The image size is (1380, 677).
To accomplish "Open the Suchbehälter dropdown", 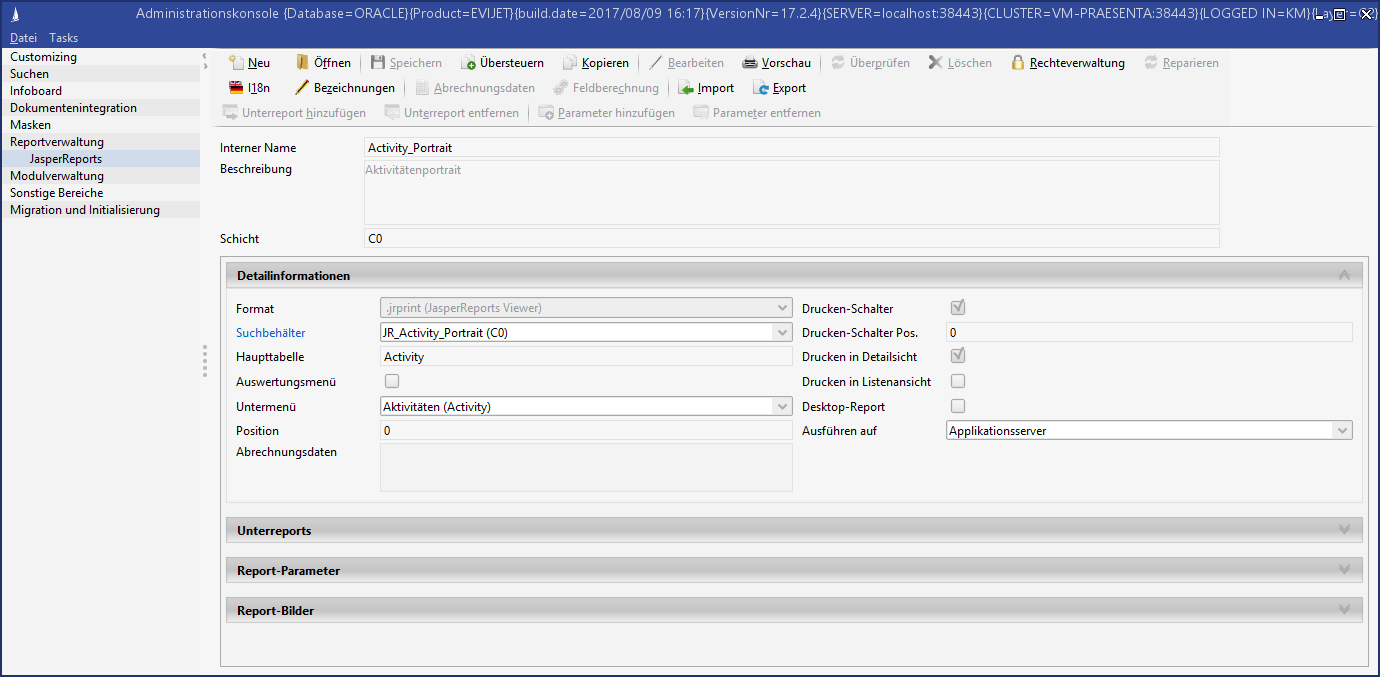I will [782, 333].
